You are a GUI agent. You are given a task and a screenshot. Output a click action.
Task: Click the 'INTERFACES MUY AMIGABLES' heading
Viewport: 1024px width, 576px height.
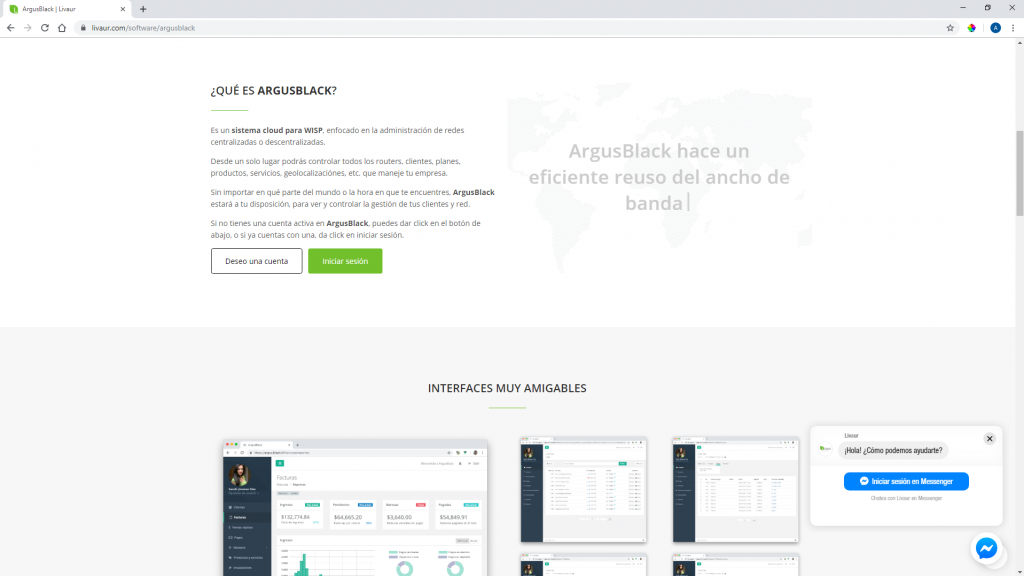(x=507, y=388)
